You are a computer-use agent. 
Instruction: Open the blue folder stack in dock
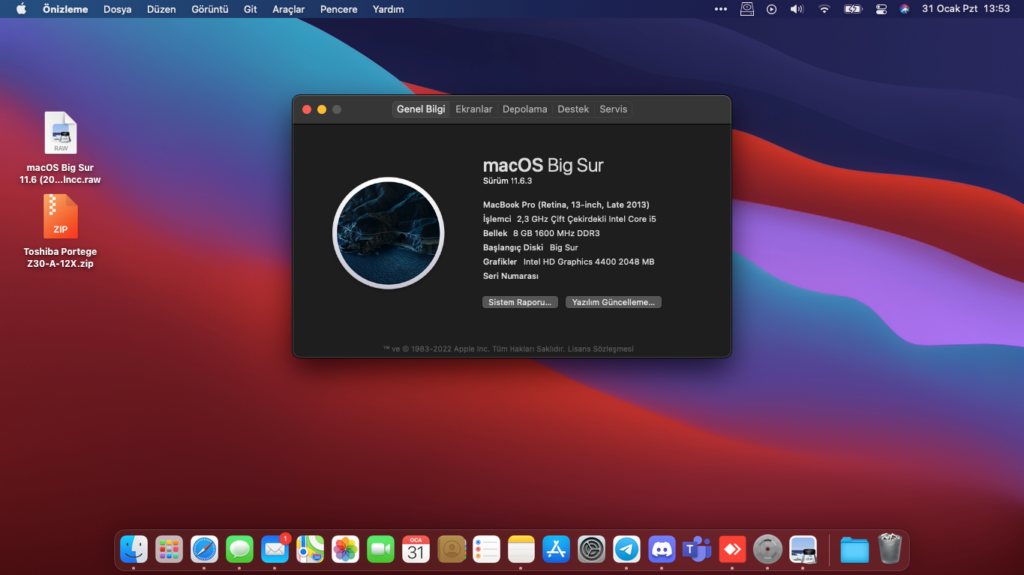click(x=854, y=550)
